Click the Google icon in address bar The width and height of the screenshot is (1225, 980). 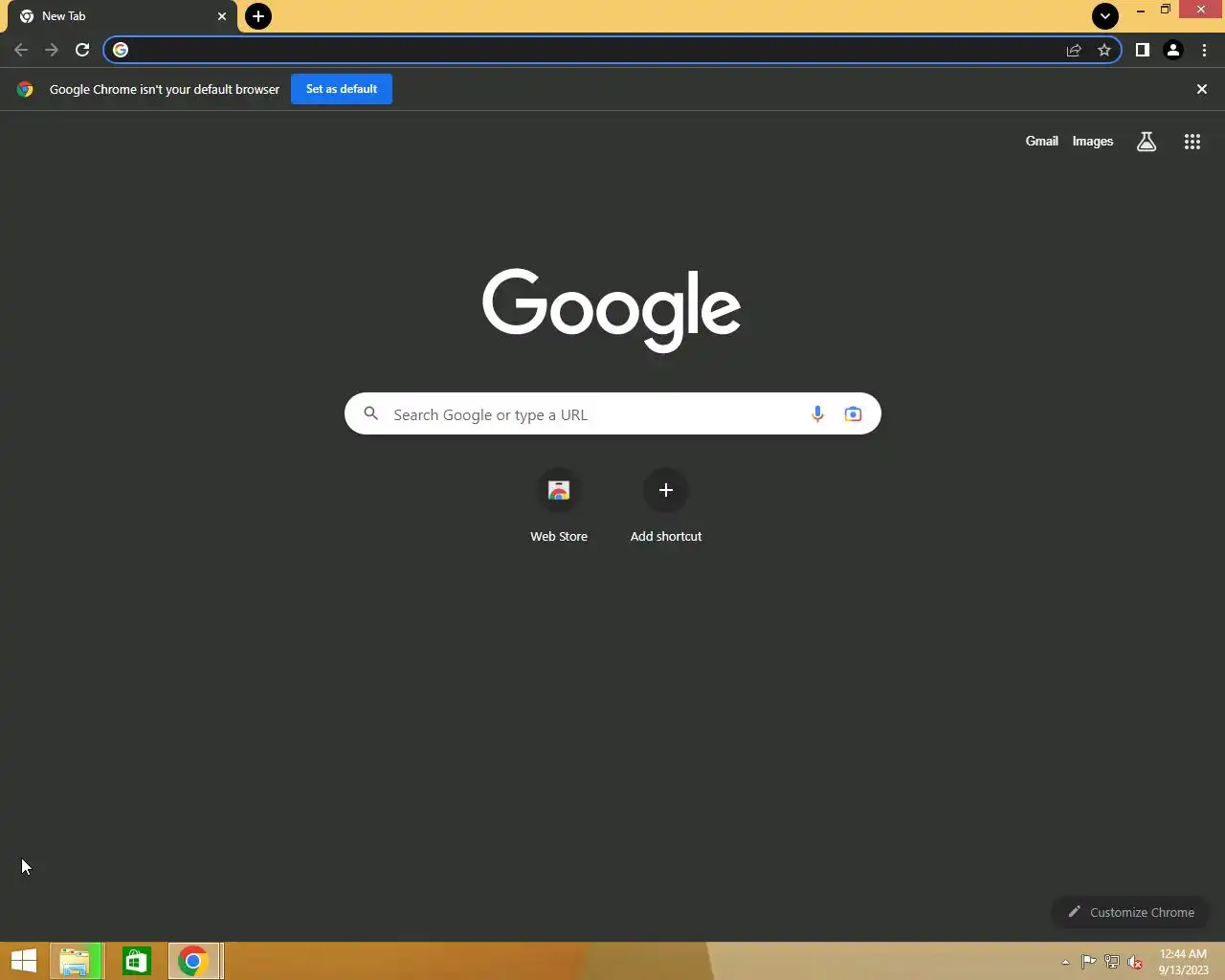121,50
